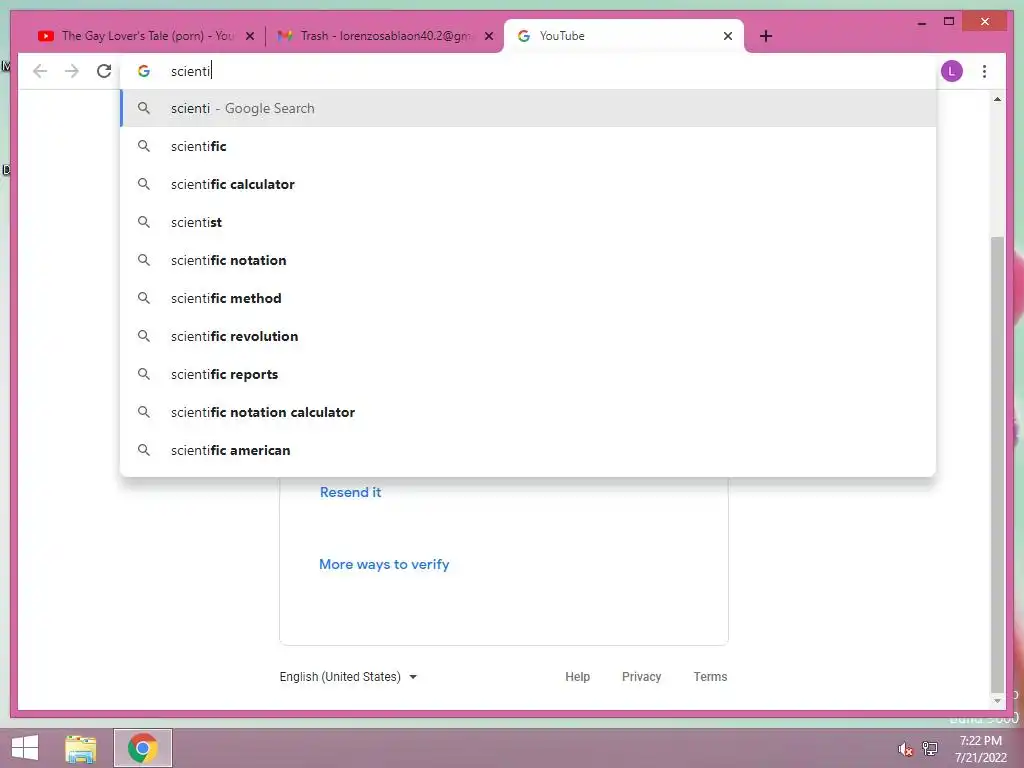Image resolution: width=1024 pixels, height=768 pixels.
Task: Reload the current page
Action: click(104, 71)
